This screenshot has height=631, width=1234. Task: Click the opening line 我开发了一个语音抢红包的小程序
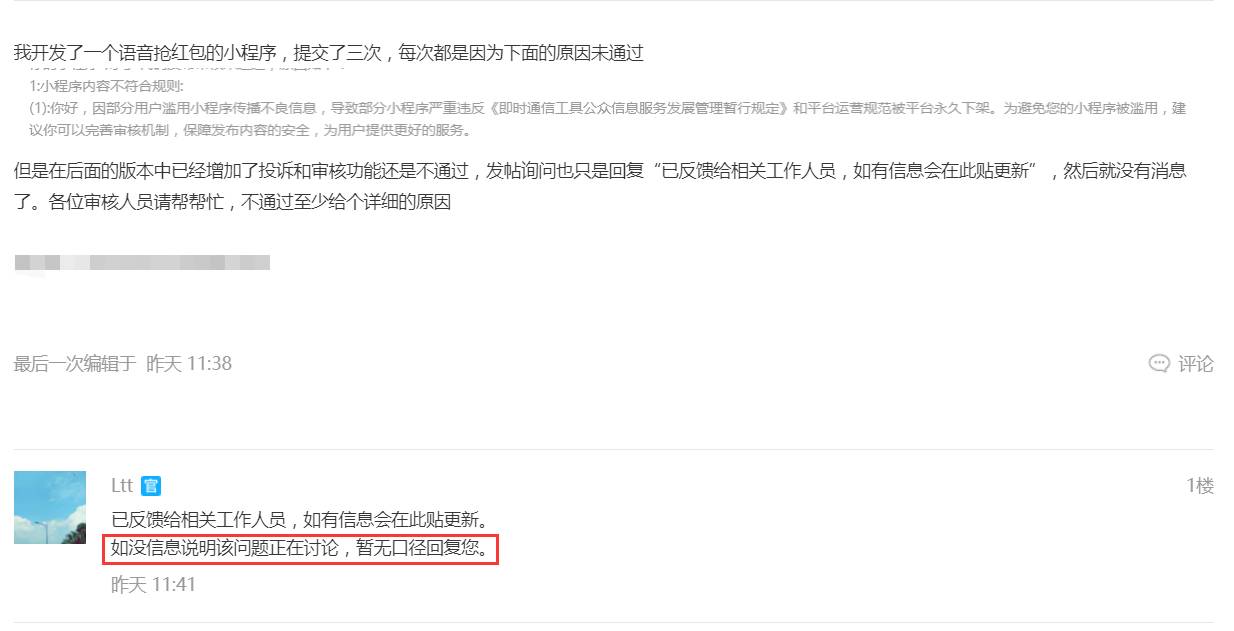(150, 53)
